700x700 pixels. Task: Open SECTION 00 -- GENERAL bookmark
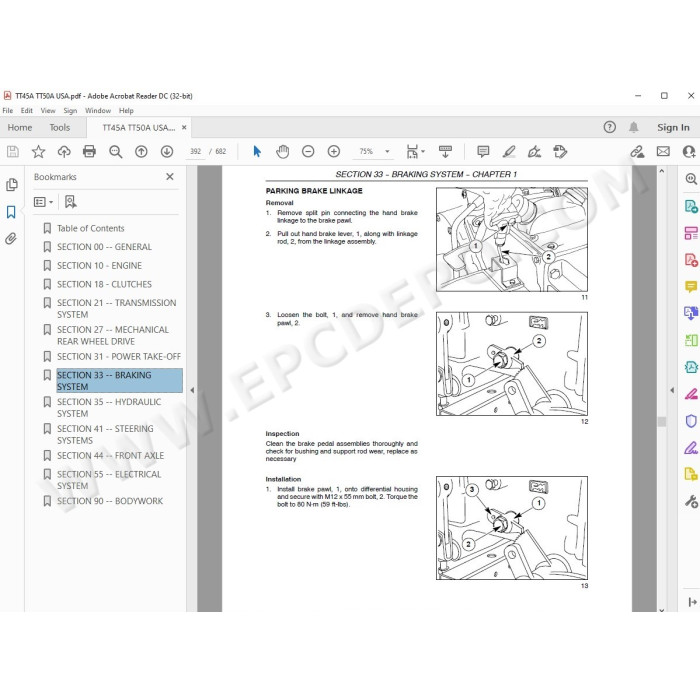pos(104,247)
